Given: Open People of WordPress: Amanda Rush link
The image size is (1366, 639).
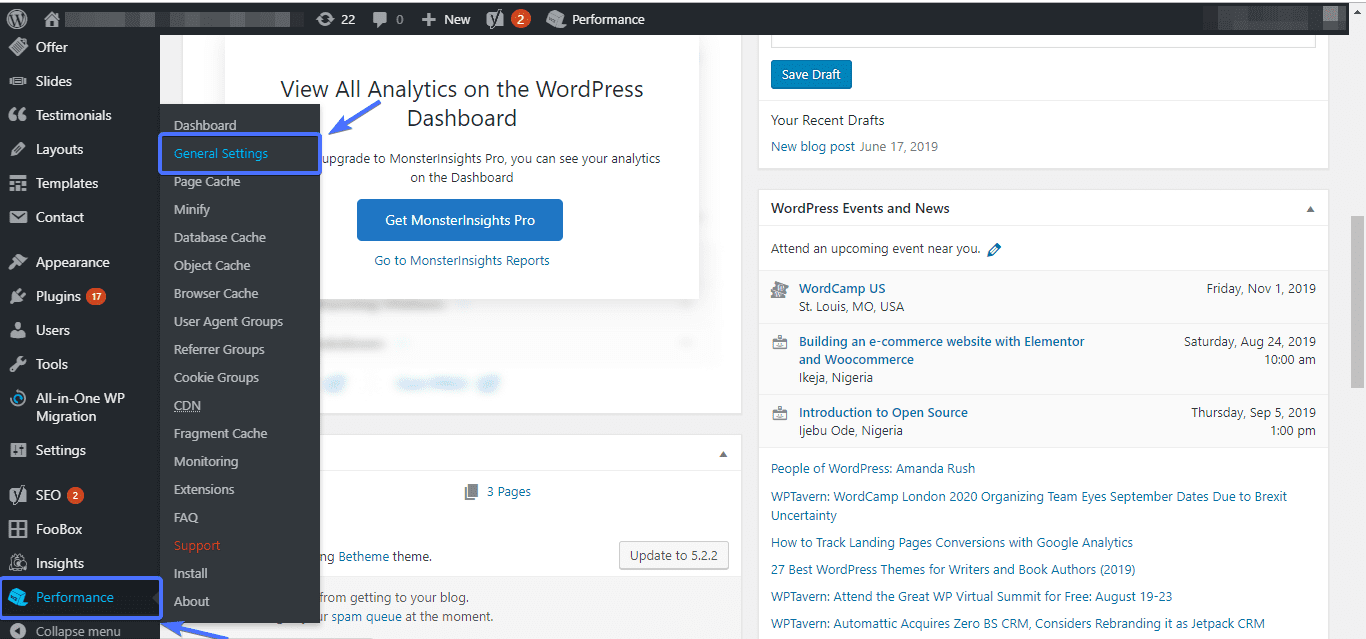Looking at the screenshot, I should tap(873, 468).
